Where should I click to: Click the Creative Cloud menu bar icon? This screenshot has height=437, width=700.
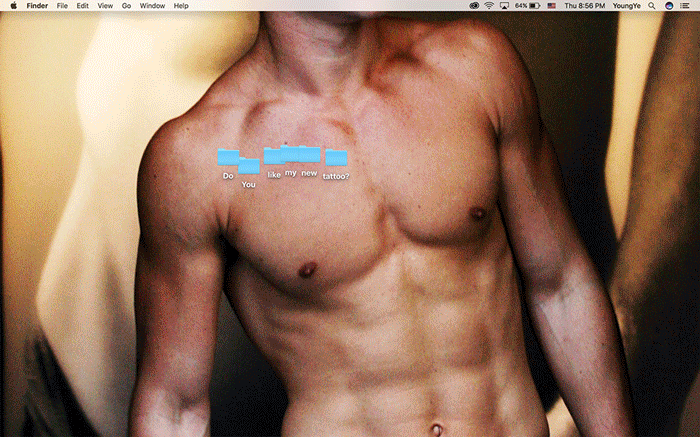(474, 6)
